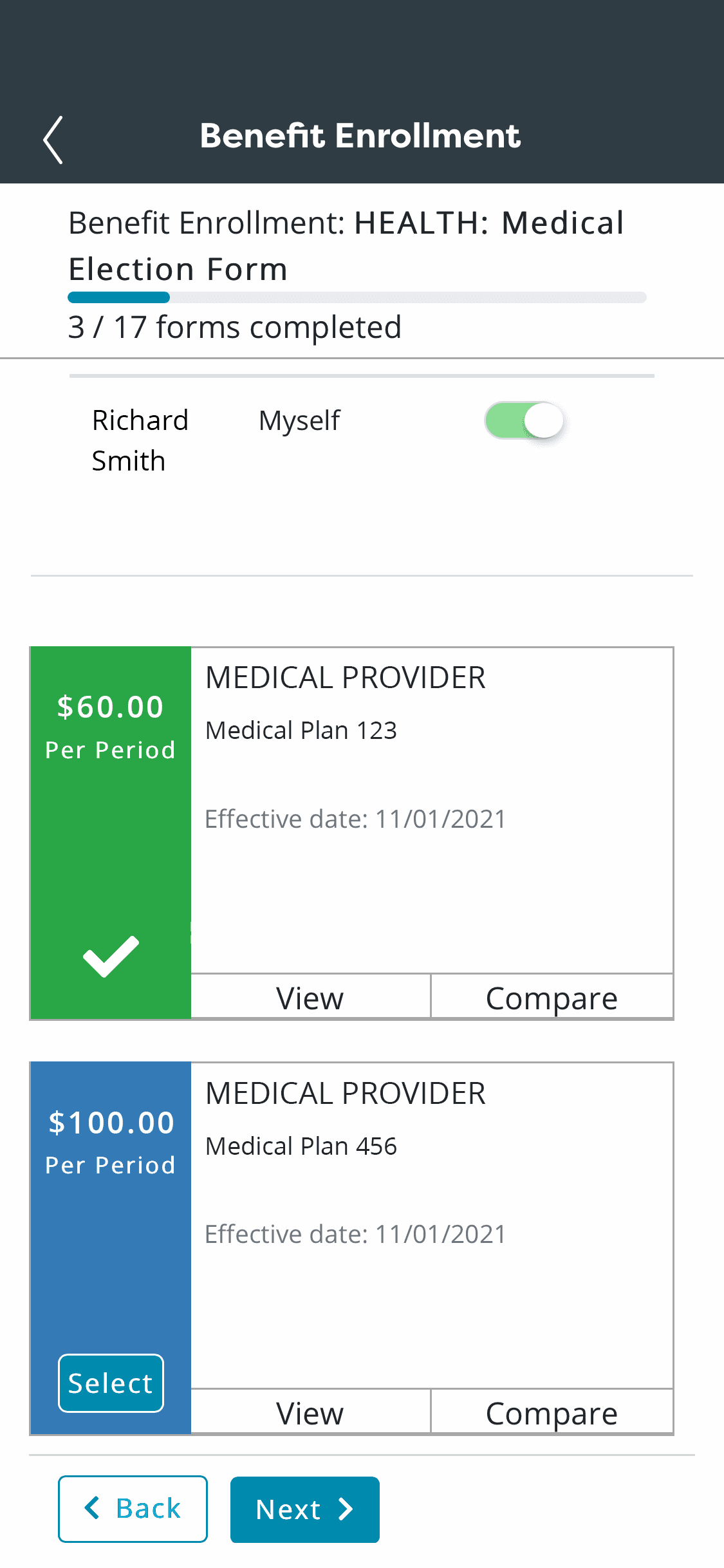Tap the 3 / 17 forms completed text
This screenshot has width=724, height=1568.
235,327
